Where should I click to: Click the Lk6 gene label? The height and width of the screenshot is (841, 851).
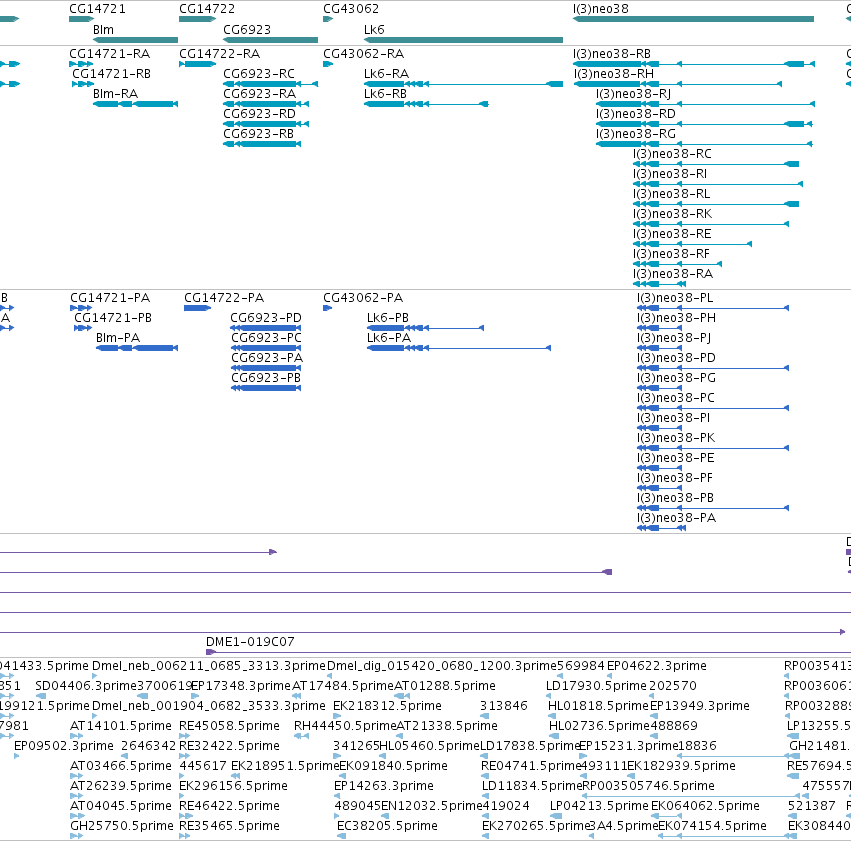click(x=374, y=29)
